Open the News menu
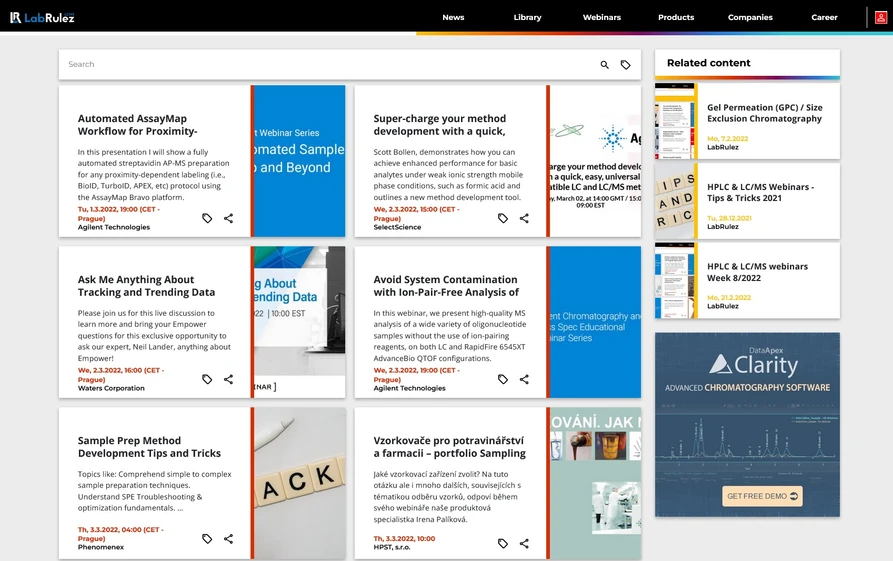893x561 pixels. [453, 18]
